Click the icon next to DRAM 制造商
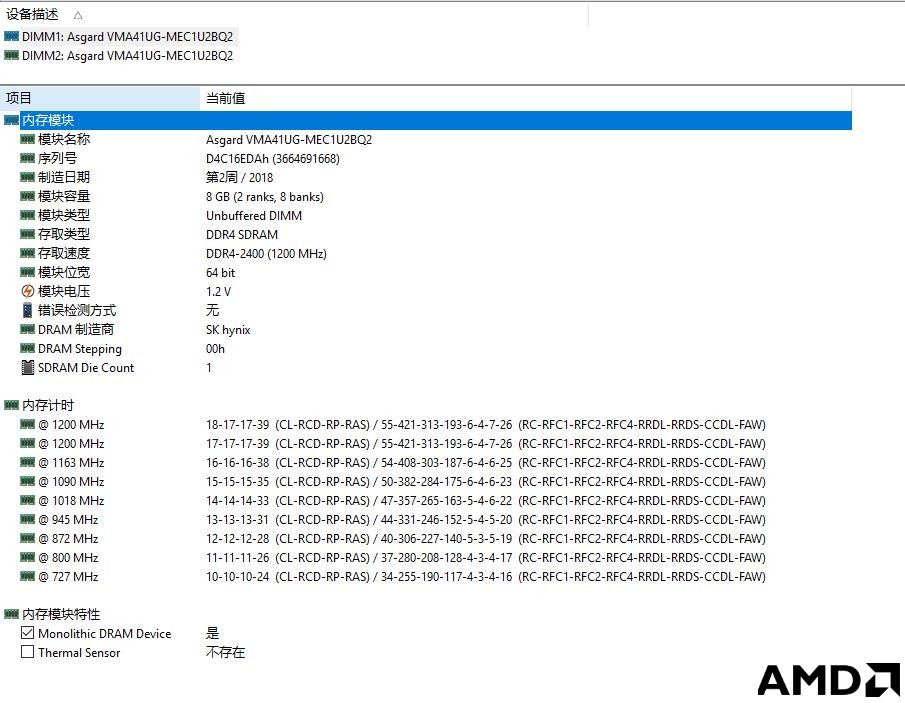The image size is (905, 703). pyautogui.click(x=28, y=330)
